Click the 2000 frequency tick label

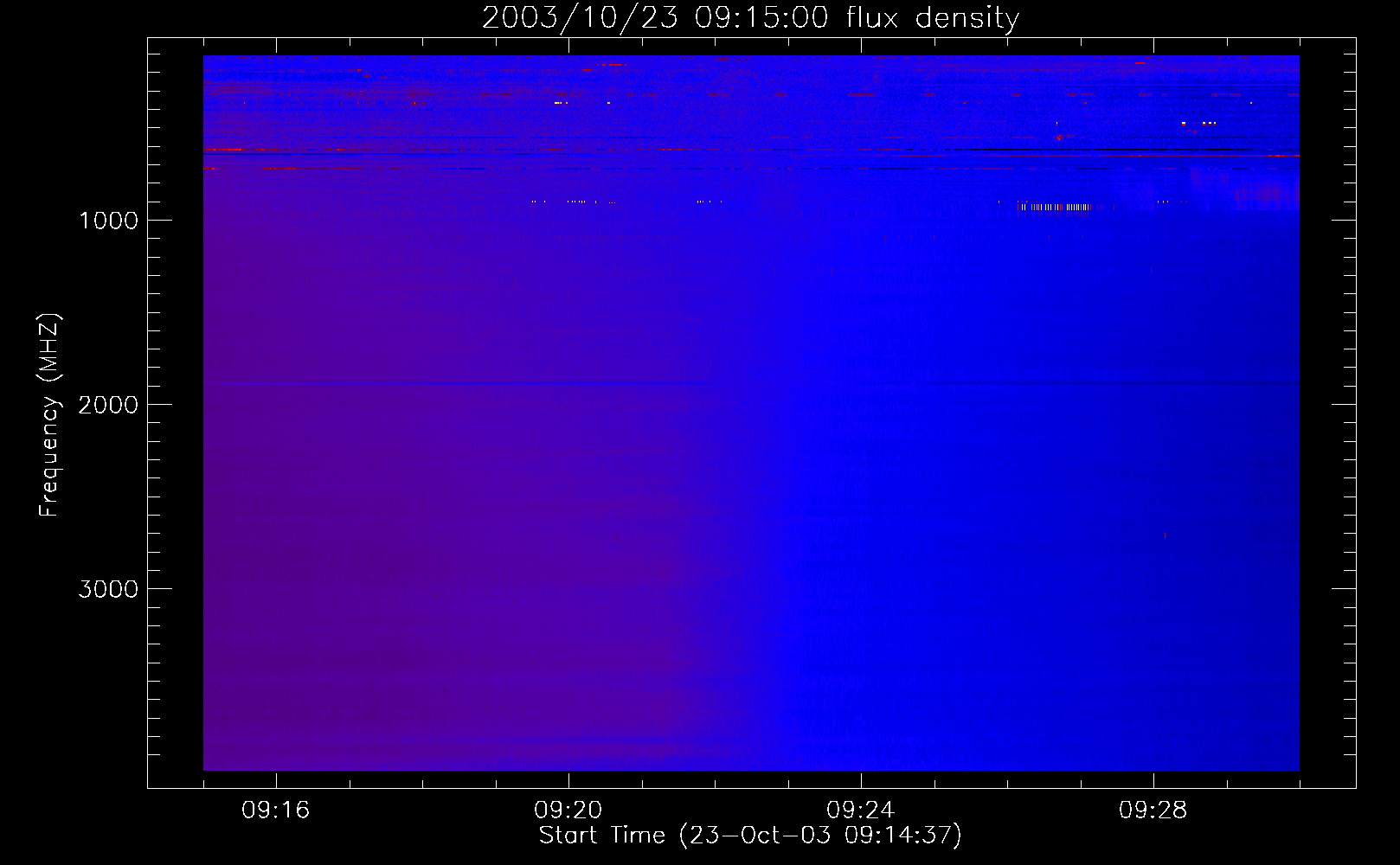click(x=108, y=405)
